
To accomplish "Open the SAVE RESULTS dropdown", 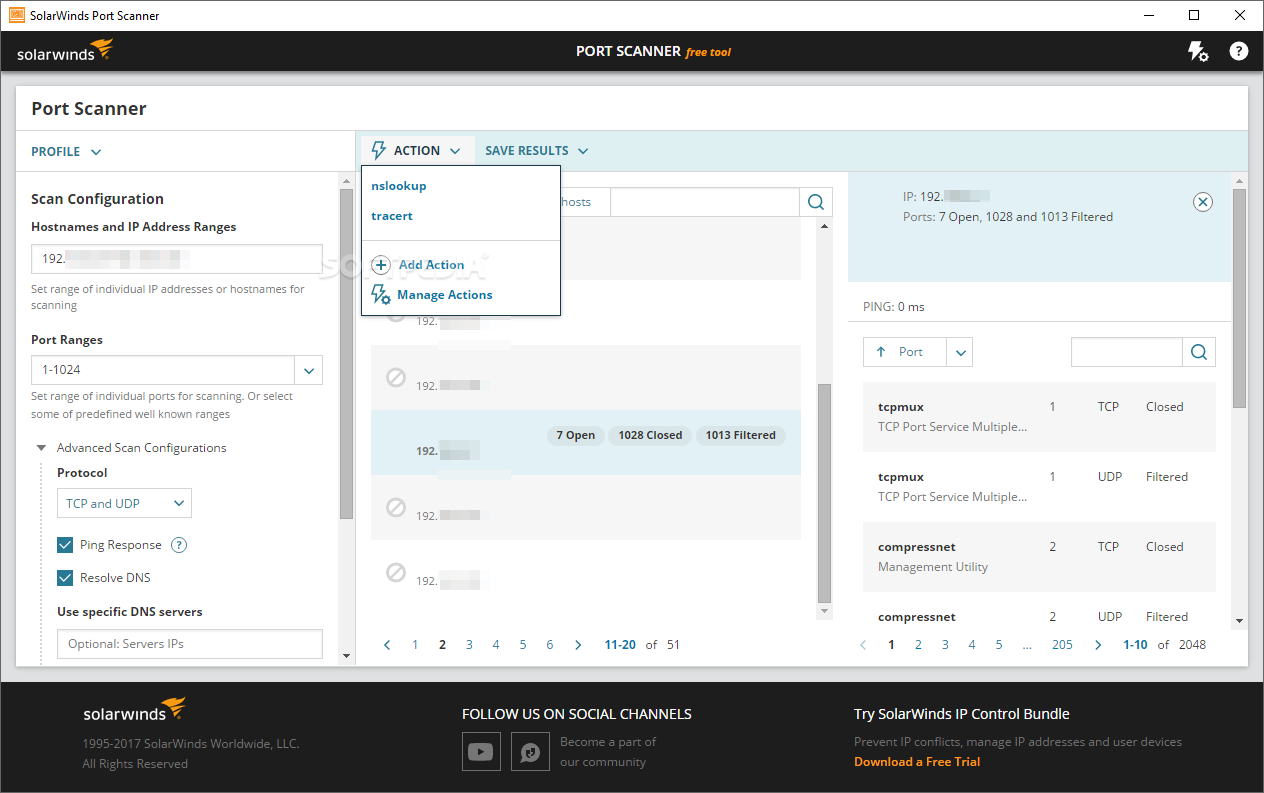I will 536,151.
